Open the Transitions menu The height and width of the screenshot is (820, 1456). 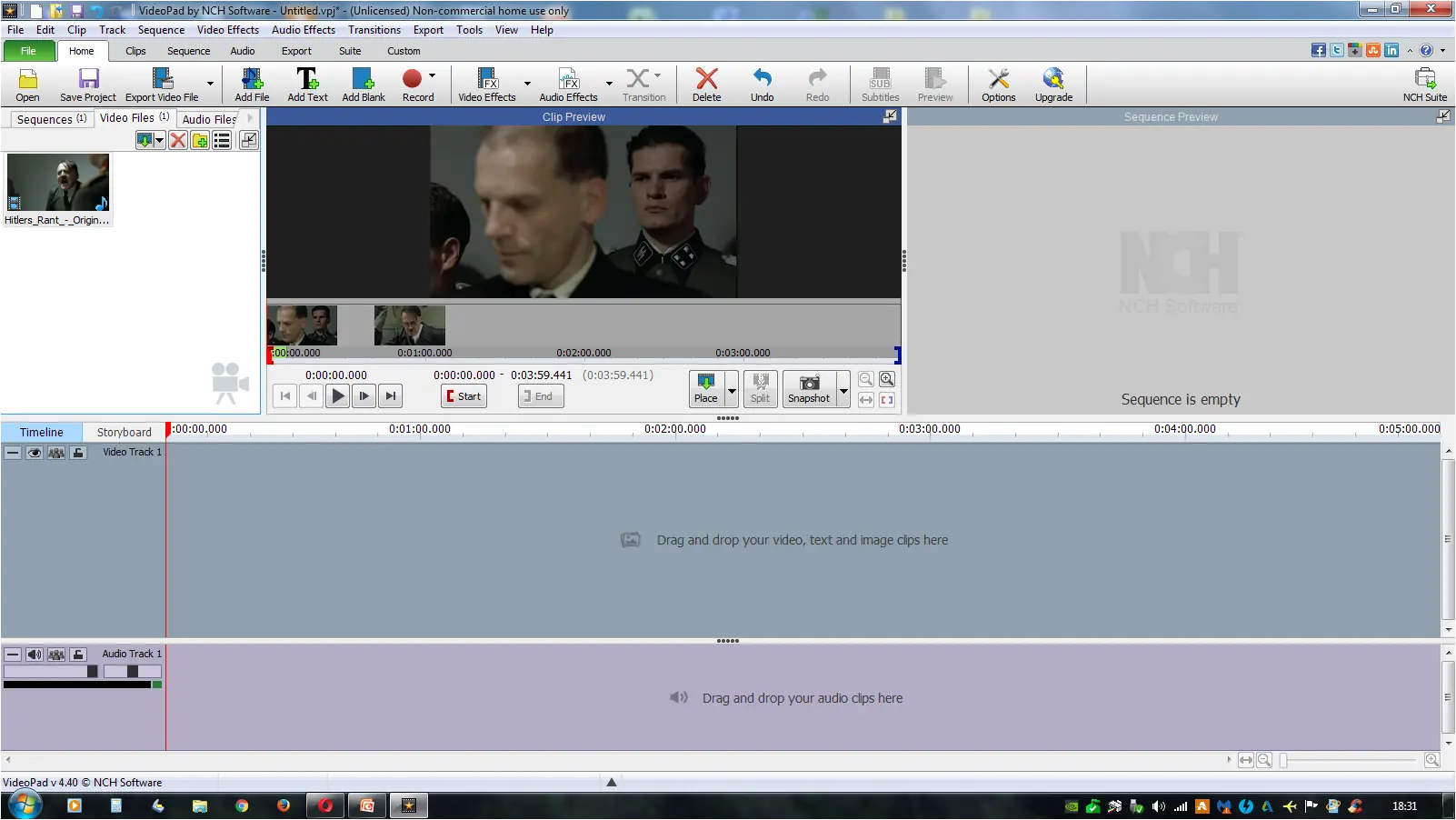[x=374, y=30]
